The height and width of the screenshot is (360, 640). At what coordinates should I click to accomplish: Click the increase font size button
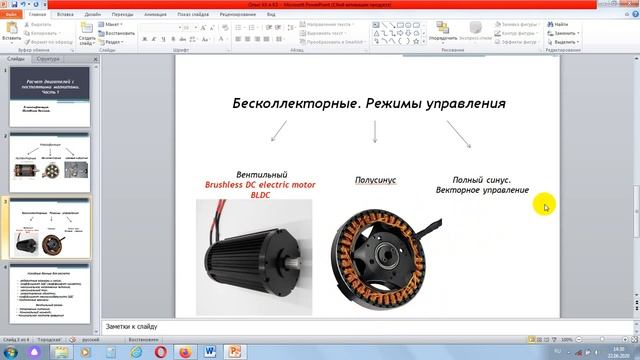pyautogui.click(x=203, y=28)
